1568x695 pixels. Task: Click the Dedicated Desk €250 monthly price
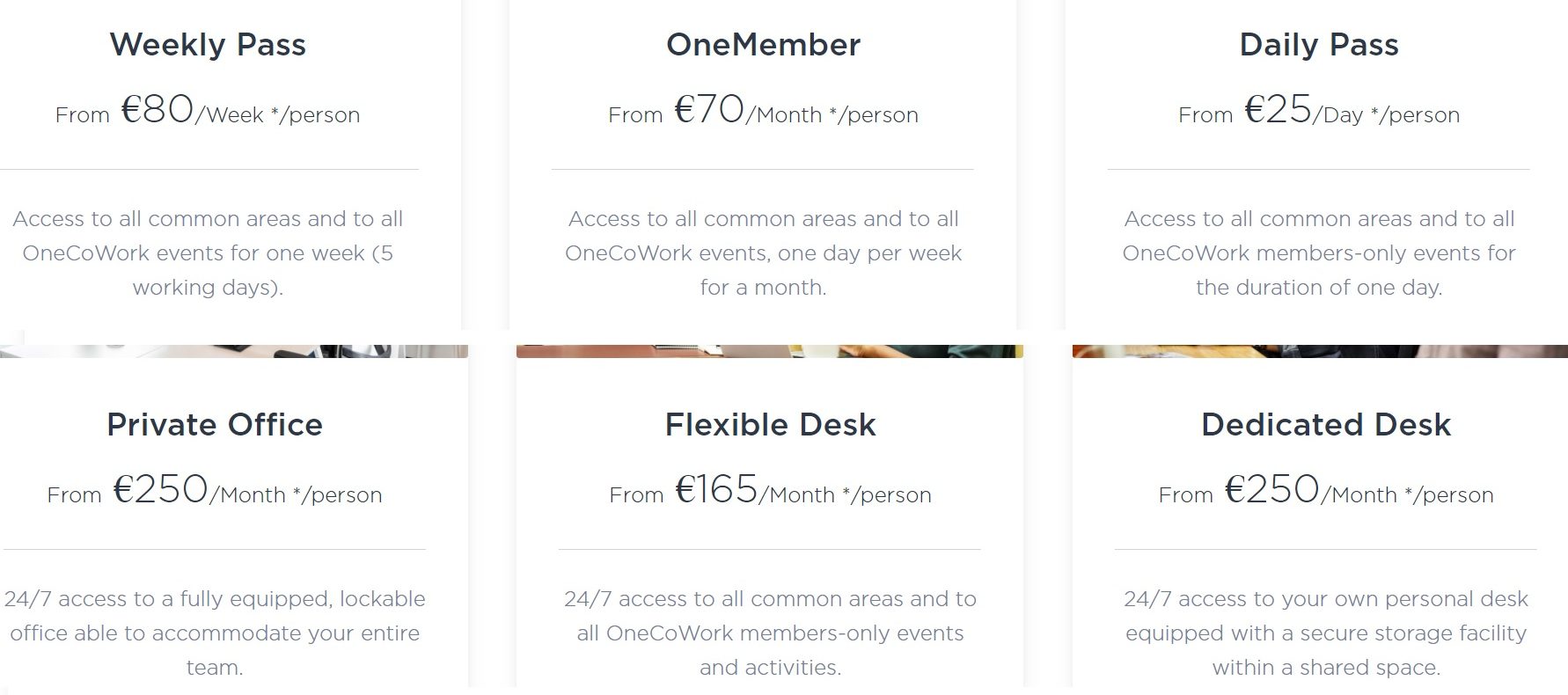1272,490
